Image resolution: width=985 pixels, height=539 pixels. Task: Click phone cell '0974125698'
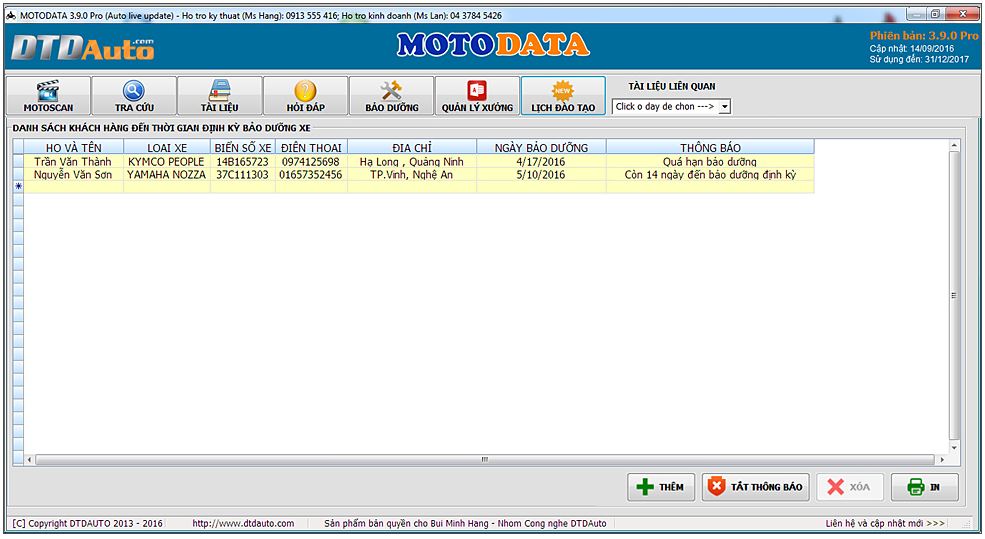click(311, 161)
